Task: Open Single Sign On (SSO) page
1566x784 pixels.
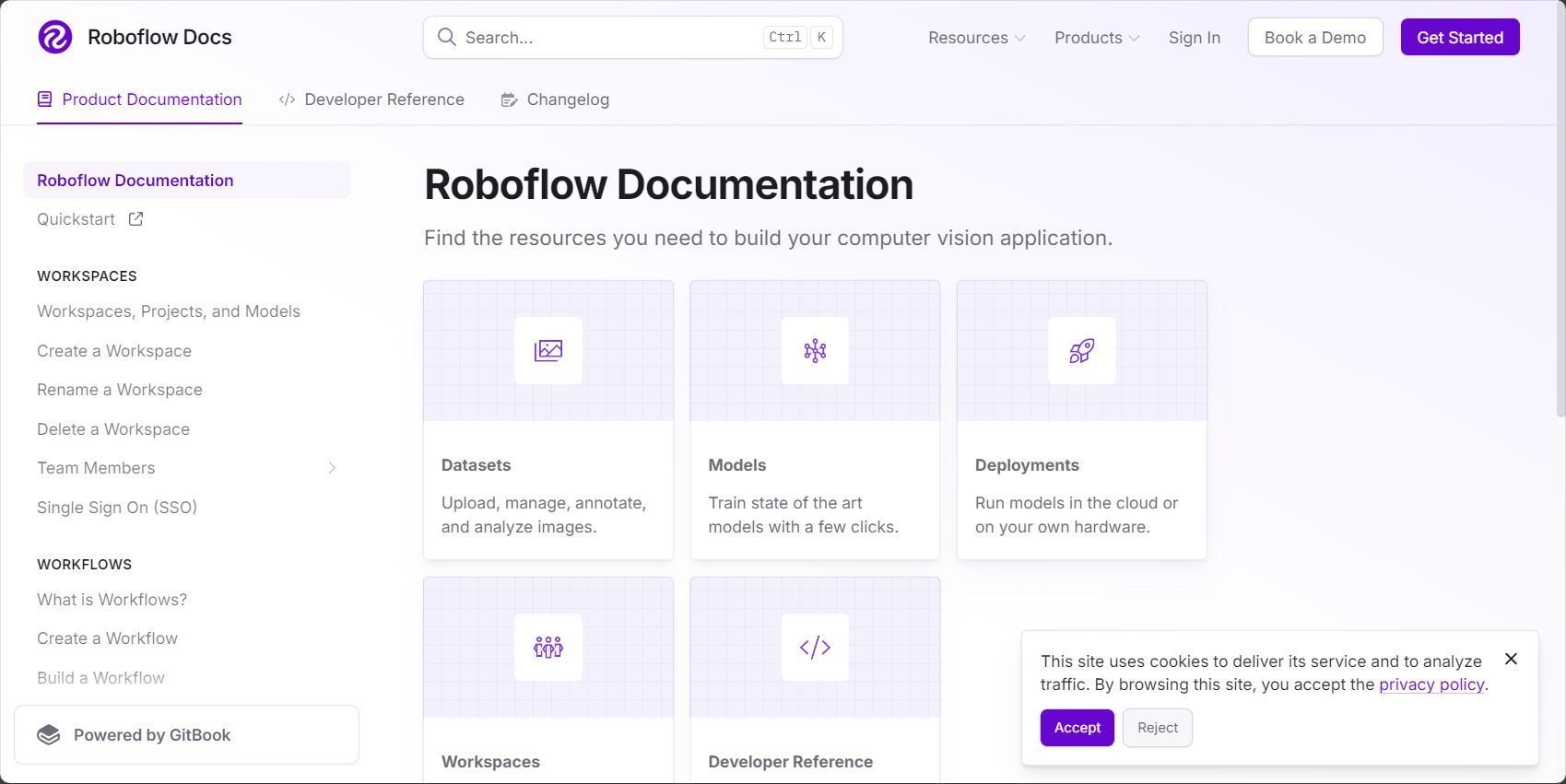Action: 117,508
